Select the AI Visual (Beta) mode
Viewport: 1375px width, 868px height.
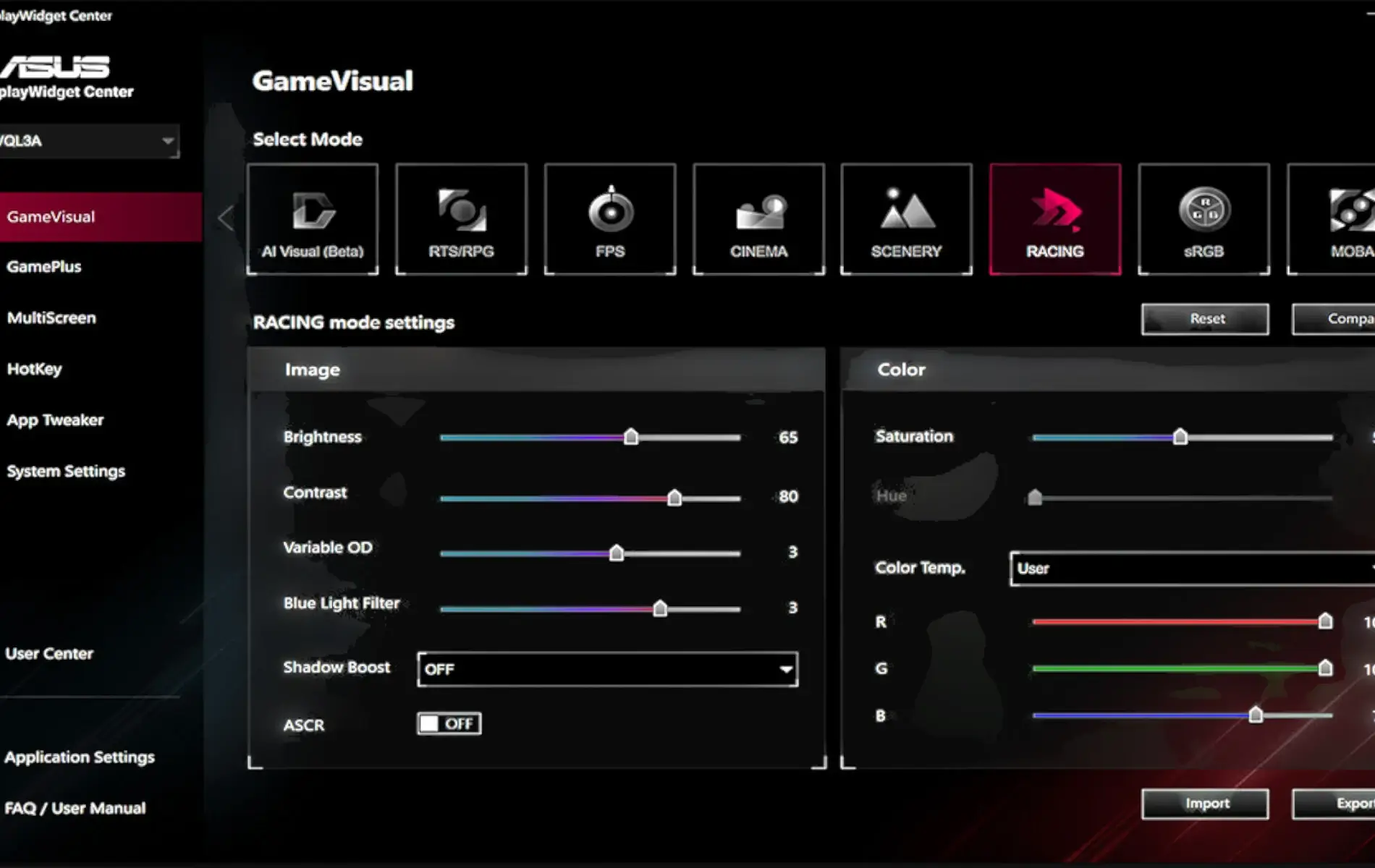(313, 219)
